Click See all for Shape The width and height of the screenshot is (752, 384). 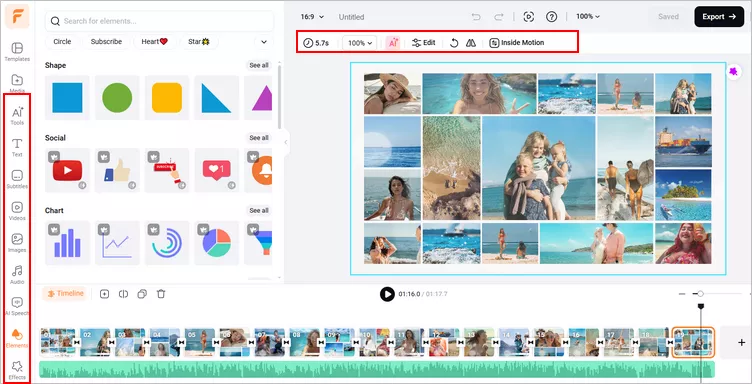(x=258, y=65)
